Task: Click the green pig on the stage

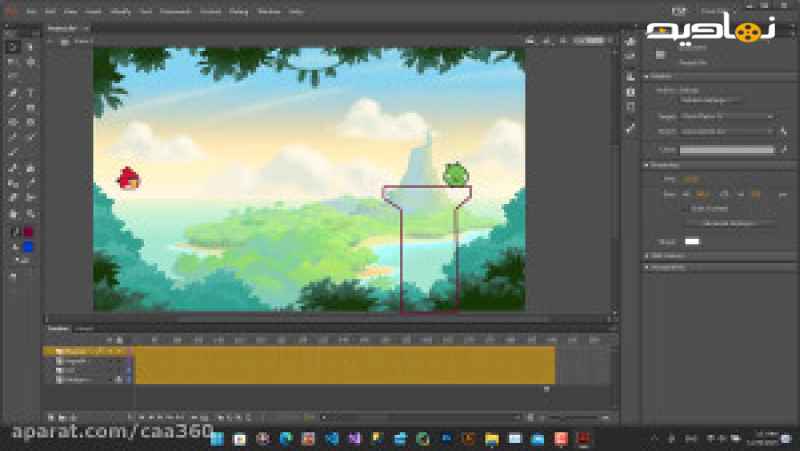Action: [x=456, y=174]
